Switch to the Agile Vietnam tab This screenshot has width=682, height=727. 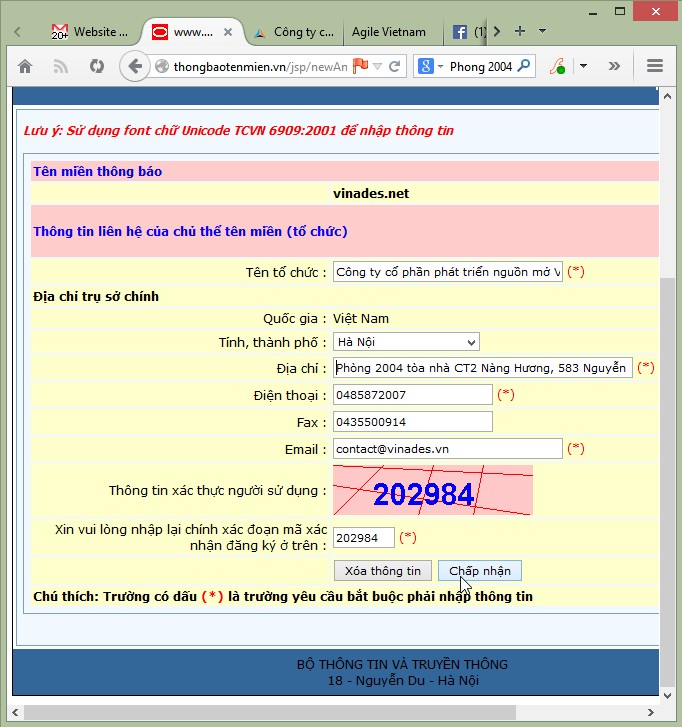point(389,32)
